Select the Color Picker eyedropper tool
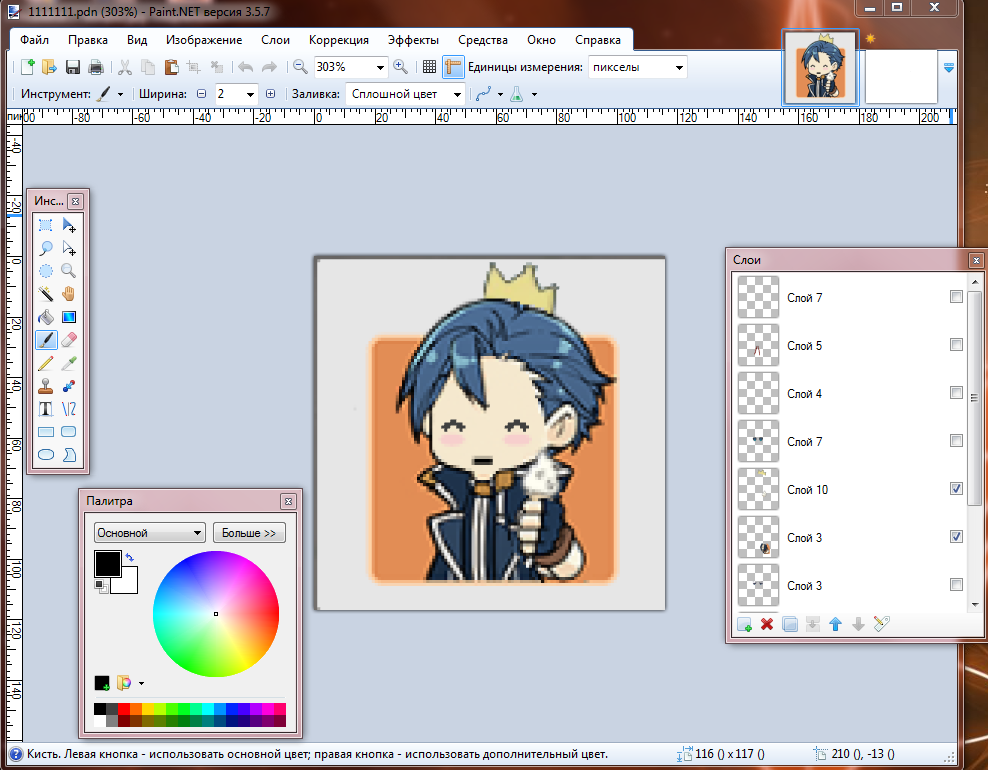 [69, 363]
